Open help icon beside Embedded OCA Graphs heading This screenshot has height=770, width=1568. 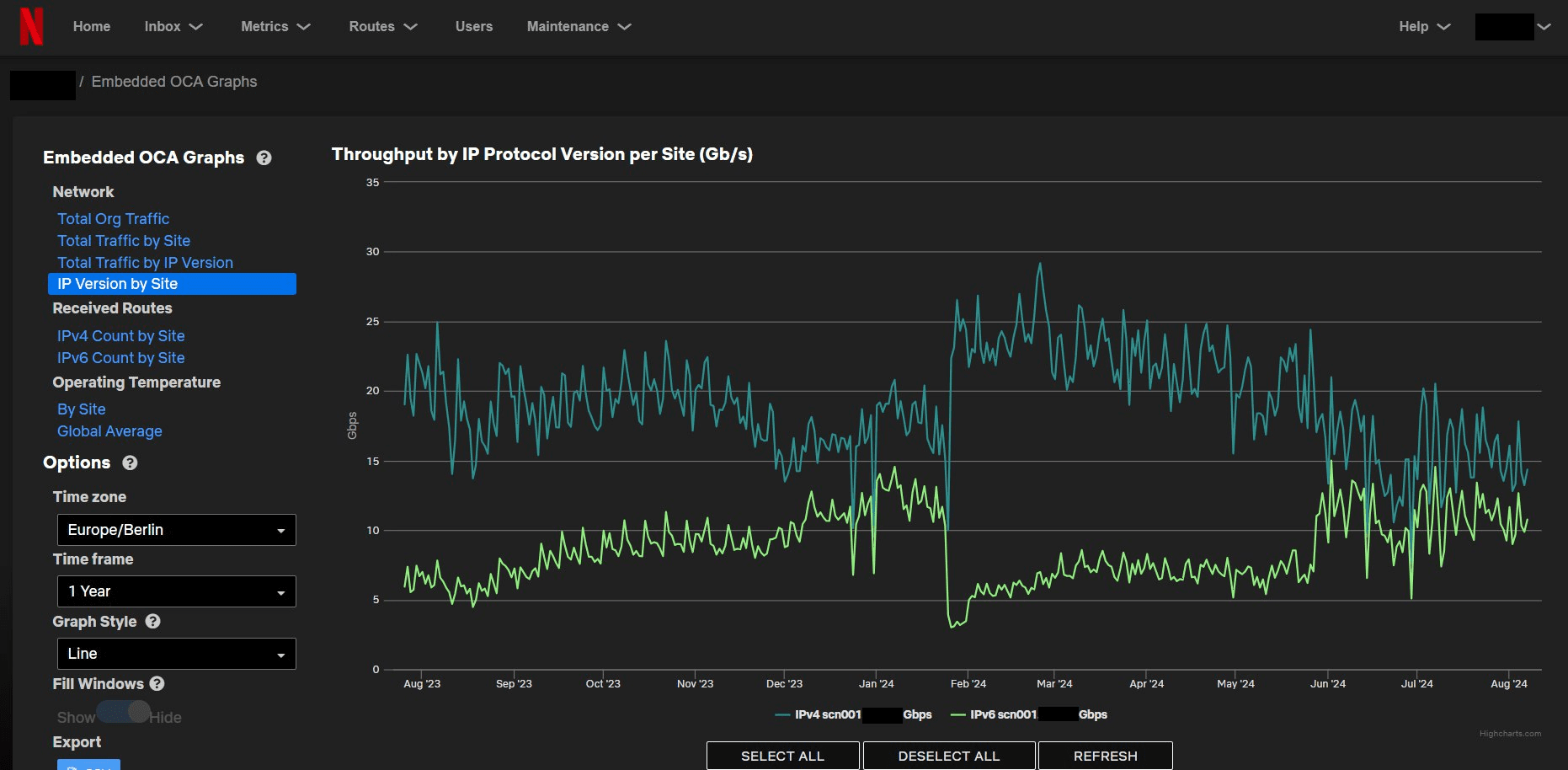click(x=264, y=158)
